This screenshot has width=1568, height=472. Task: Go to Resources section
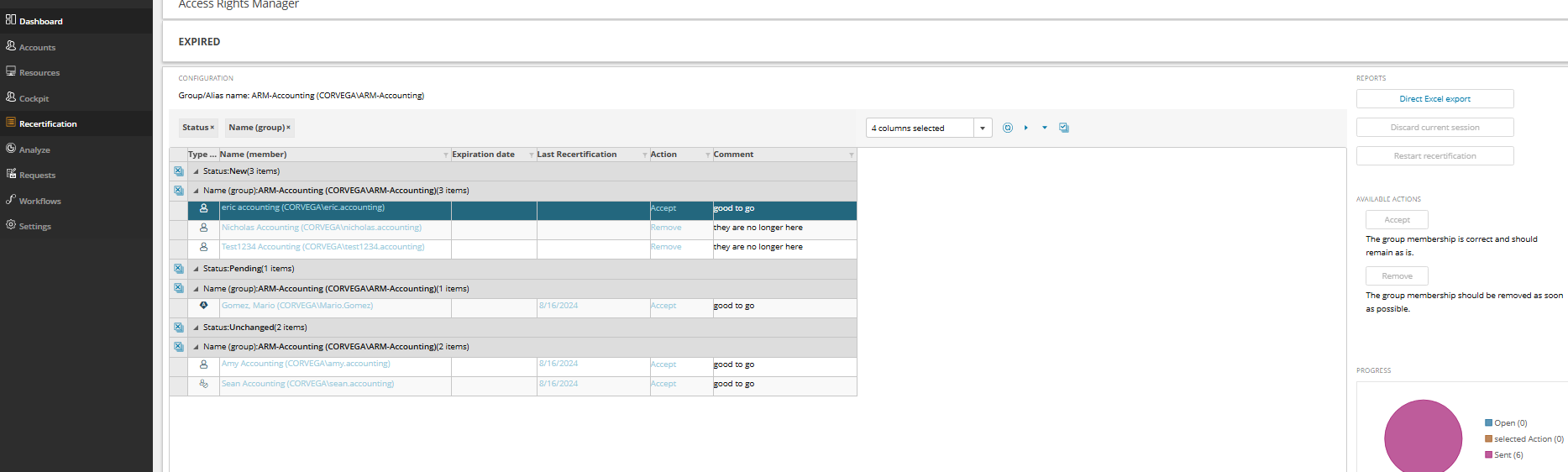coord(39,72)
